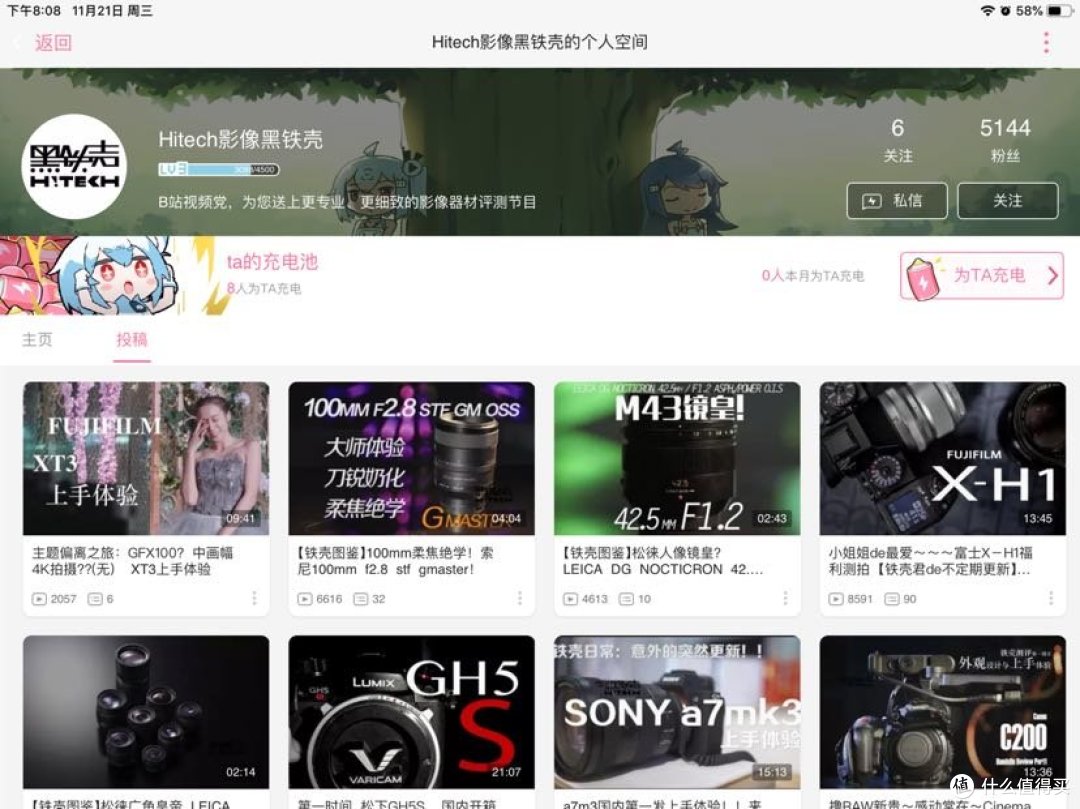Tap the danmaku comment icon beside 6
The height and width of the screenshot is (809, 1080).
point(94,599)
